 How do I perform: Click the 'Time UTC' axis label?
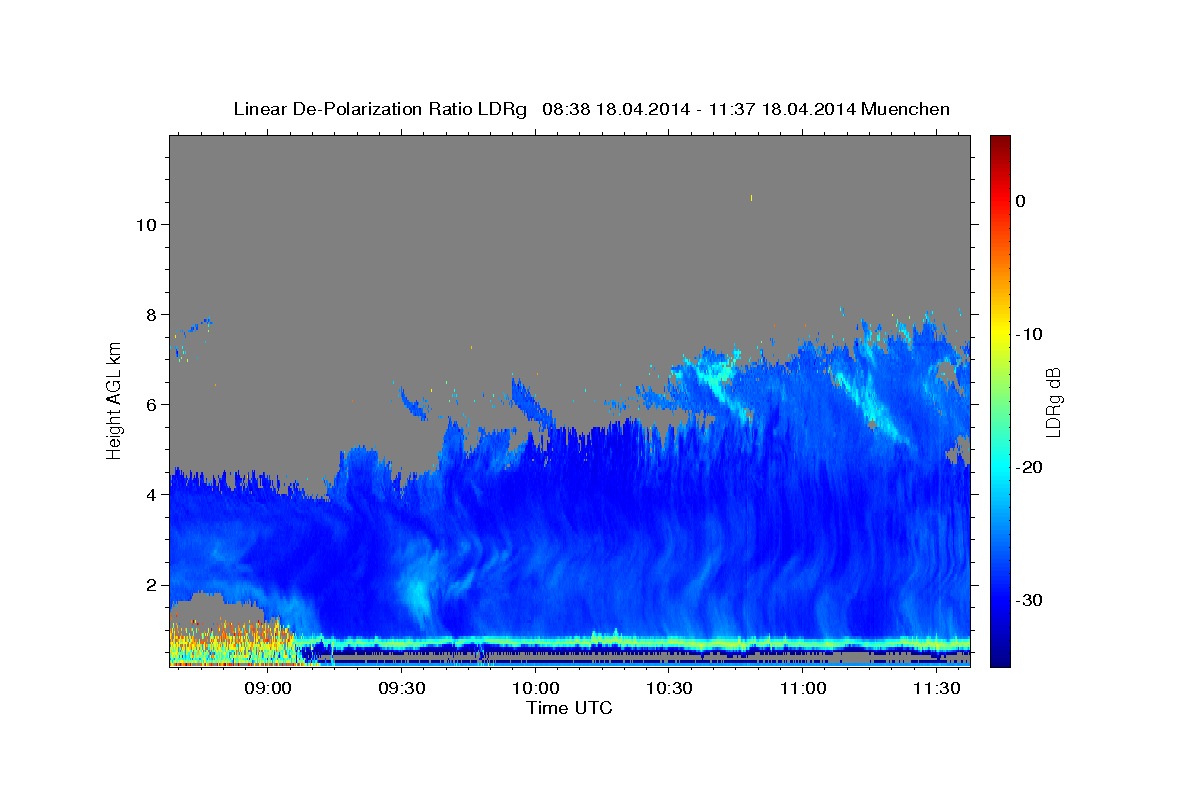[569, 708]
